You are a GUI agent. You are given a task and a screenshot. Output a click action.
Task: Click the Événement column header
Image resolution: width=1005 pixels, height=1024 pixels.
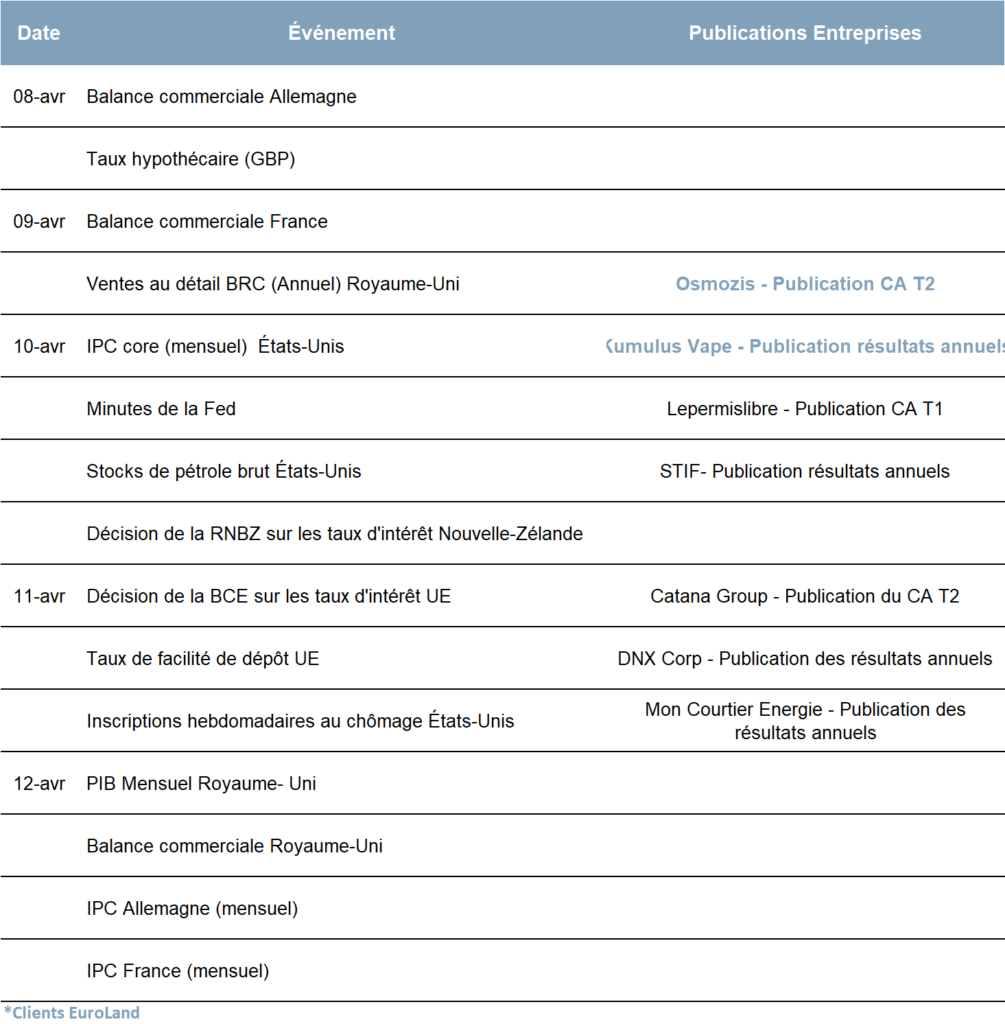tap(342, 33)
